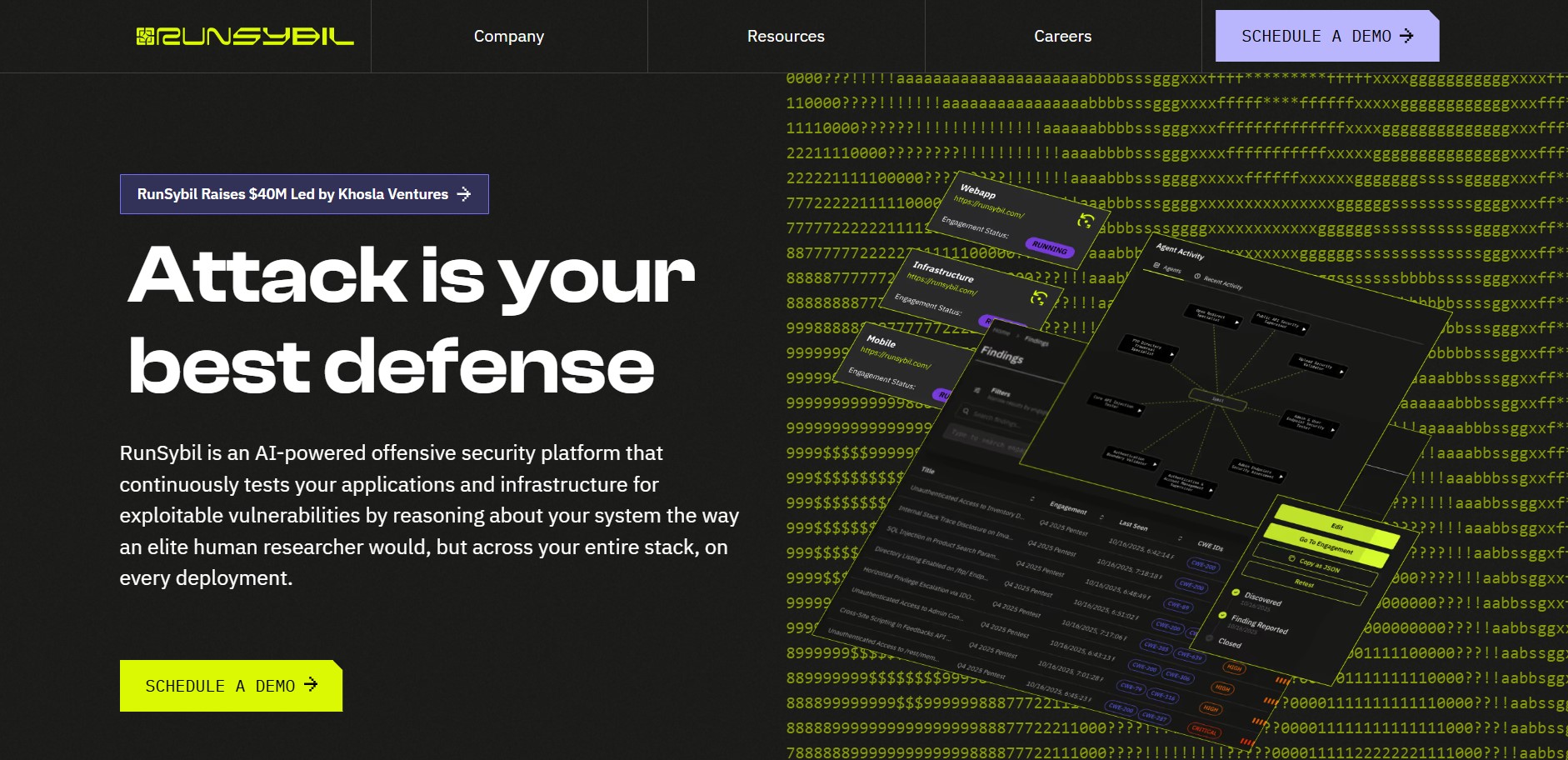The width and height of the screenshot is (1568, 760).
Task: Click the purple Schedule a Demo button
Action: click(1327, 36)
